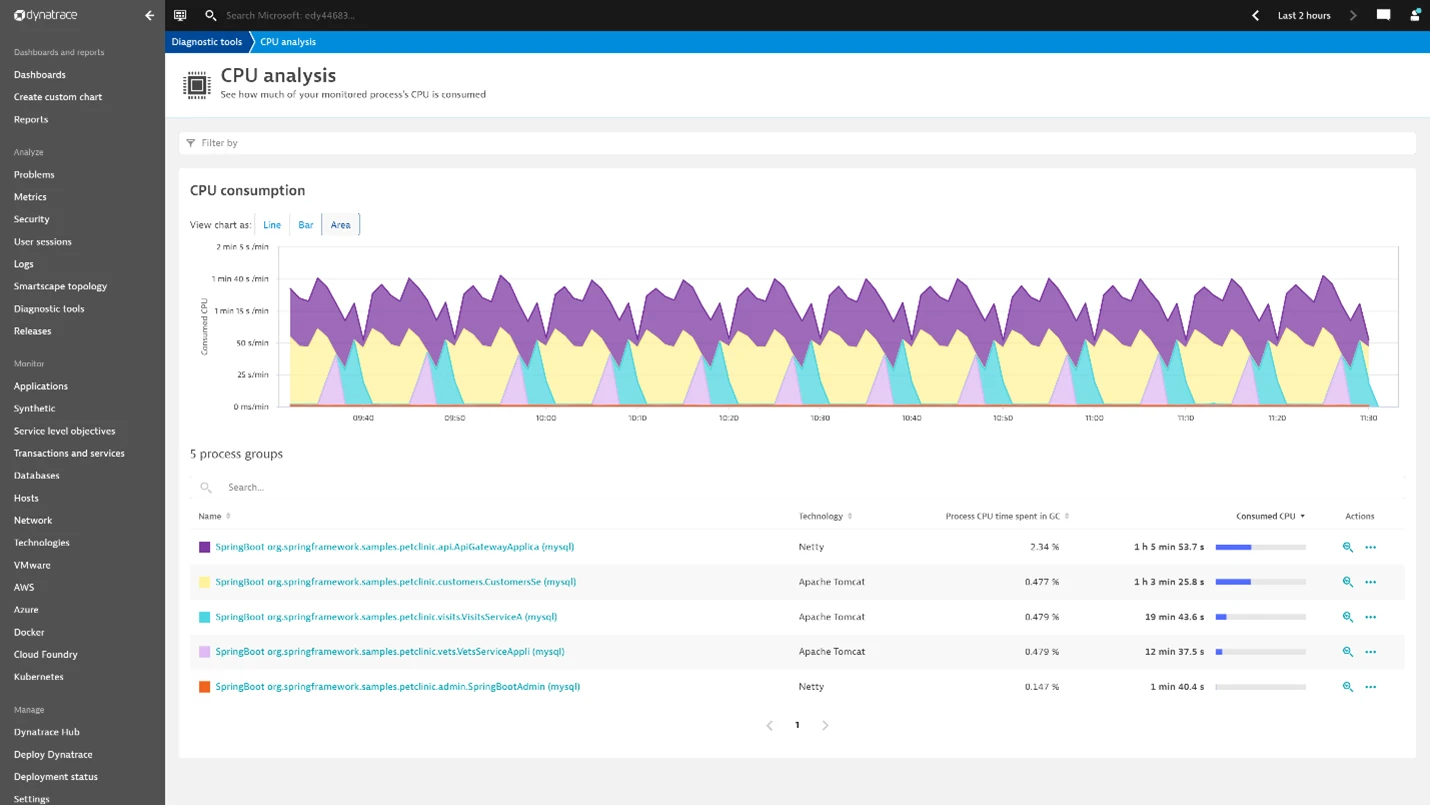The width and height of the screenshot is (1430, 805).
Task: Toggle sorting on Process CPU time spent in GC
Action: 1065,516
